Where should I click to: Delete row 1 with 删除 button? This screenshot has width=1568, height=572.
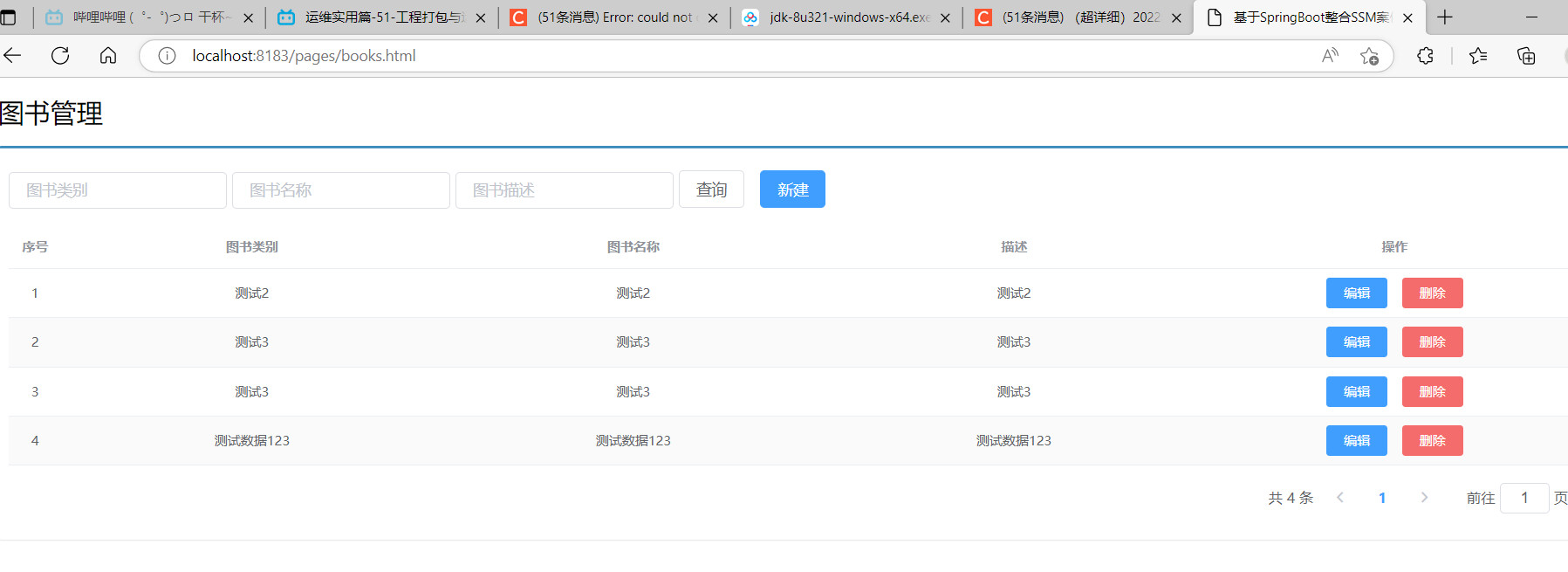[x=1433, y=293]
